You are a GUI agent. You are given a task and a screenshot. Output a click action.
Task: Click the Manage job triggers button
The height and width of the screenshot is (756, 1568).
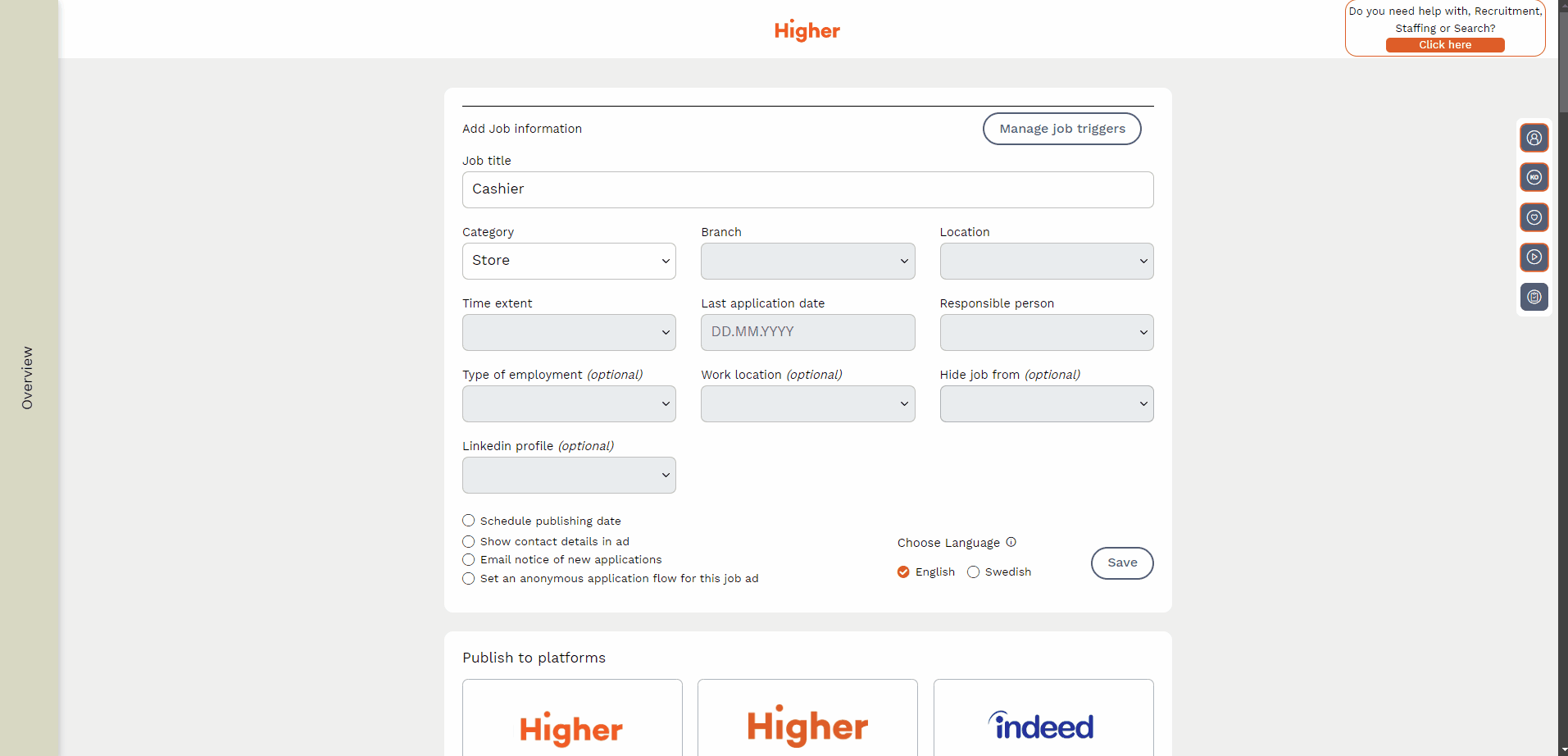click(1061, 129)
